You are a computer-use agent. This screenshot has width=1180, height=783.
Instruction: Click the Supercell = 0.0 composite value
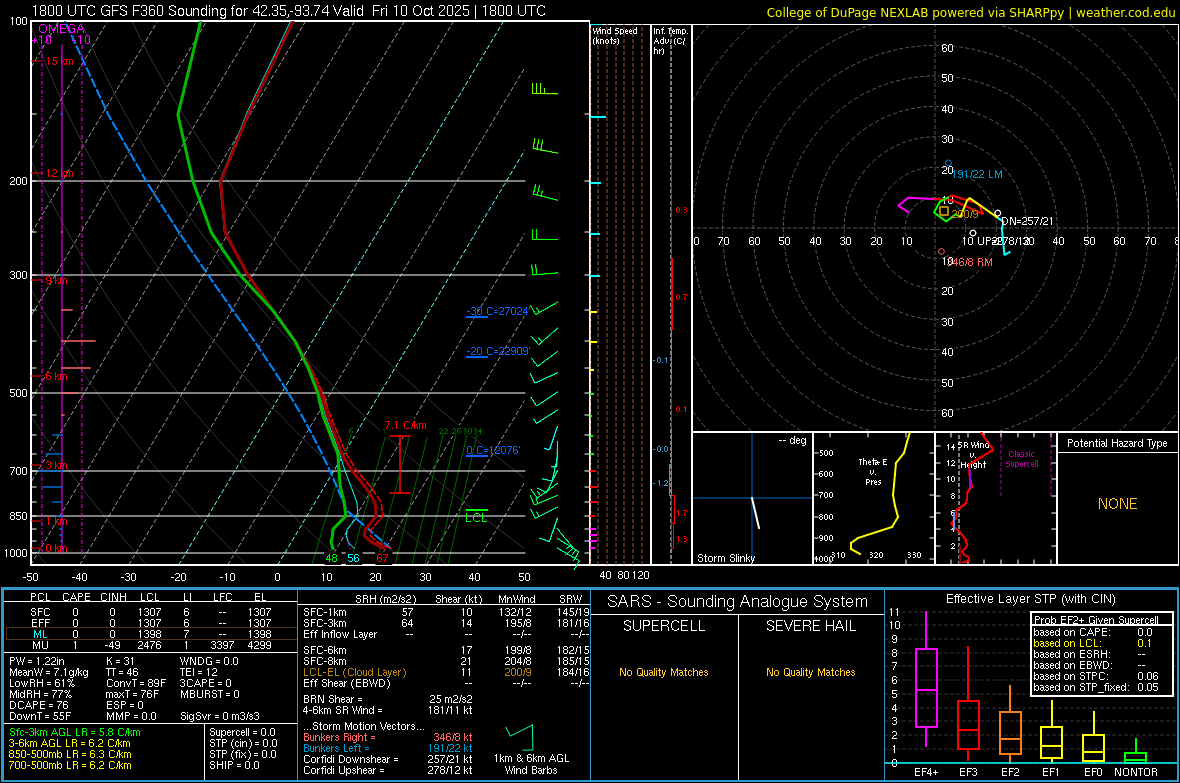(x=242, y=732)
